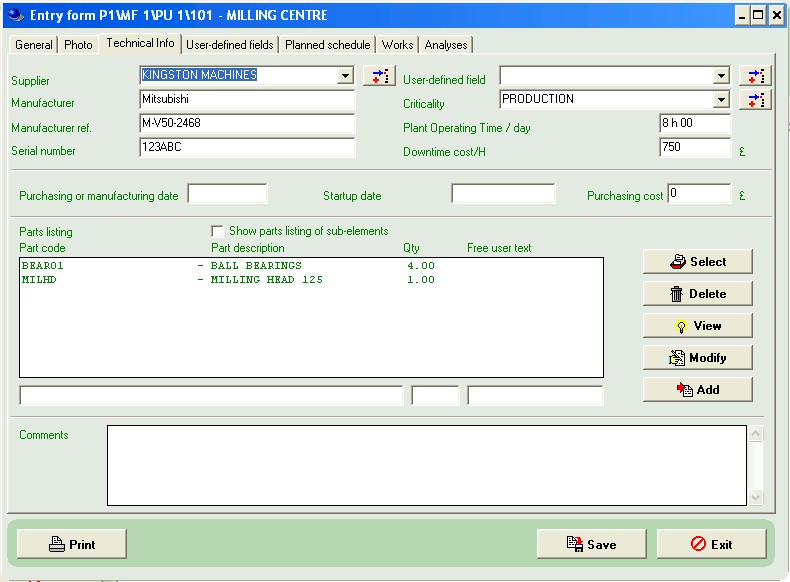Click the Startup date field
This screenshot has height=582, width=790.
click(x=503, y=193)
